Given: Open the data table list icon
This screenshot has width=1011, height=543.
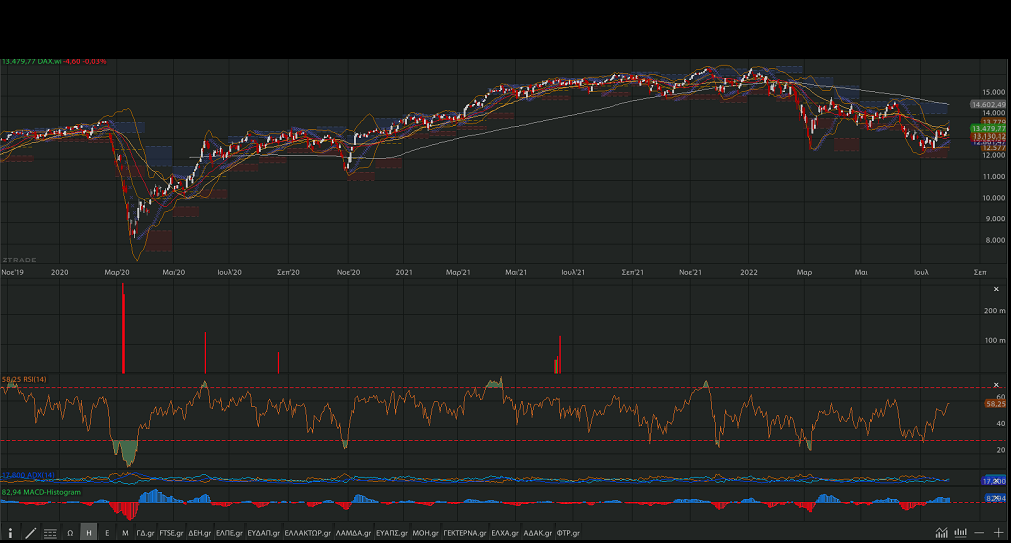Looking at the screenshot, I should click(50, 533).
